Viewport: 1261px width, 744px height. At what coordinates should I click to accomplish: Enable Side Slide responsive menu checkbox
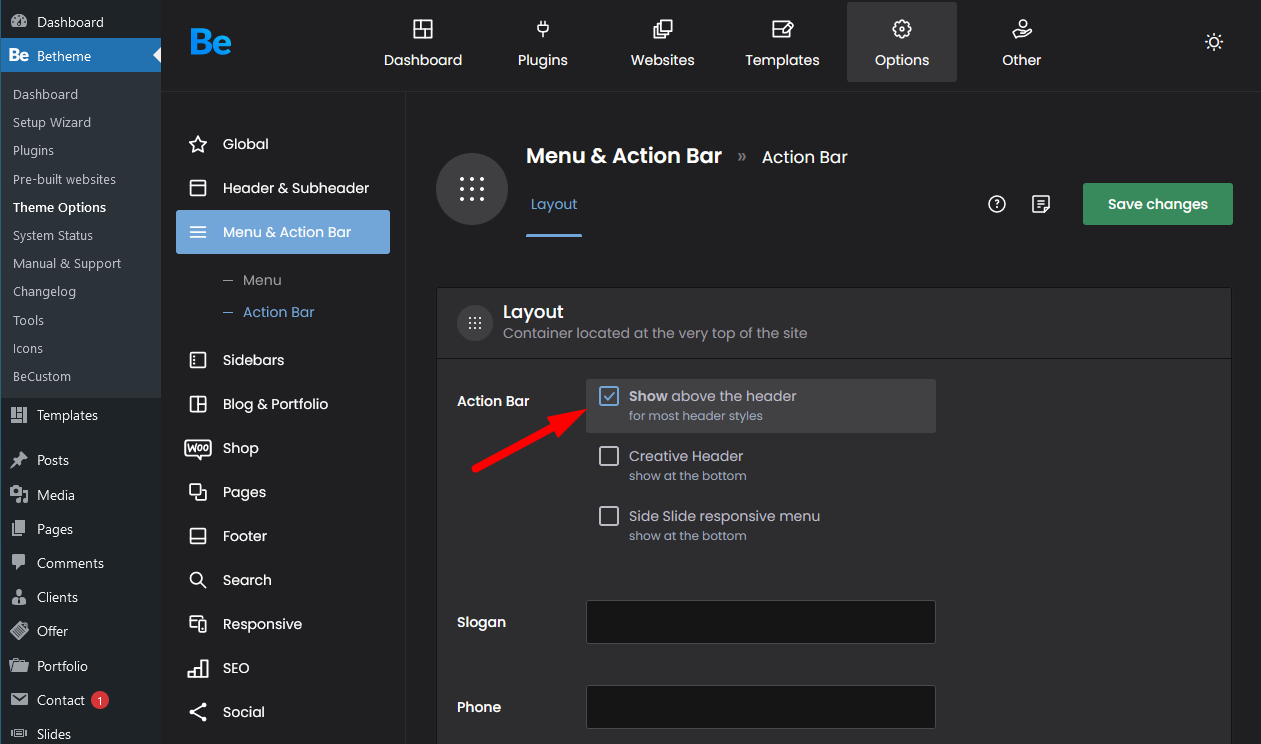pos(609,516)
